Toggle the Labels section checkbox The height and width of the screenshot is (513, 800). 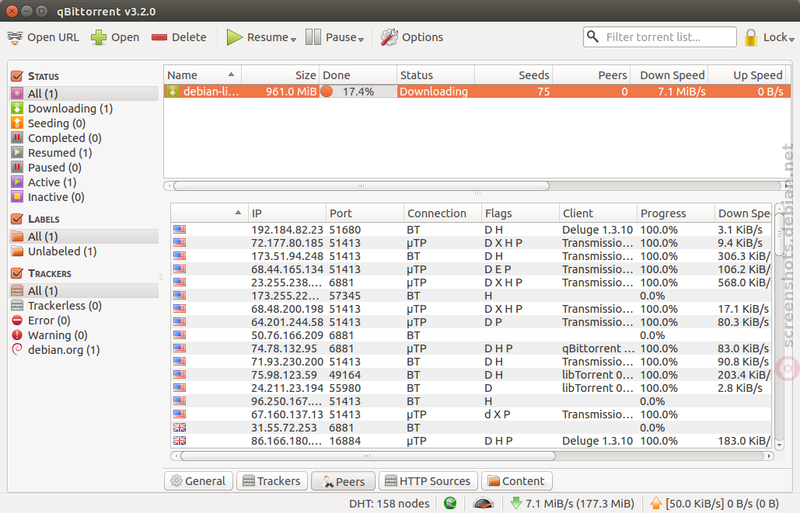click(x=17, y=219)
